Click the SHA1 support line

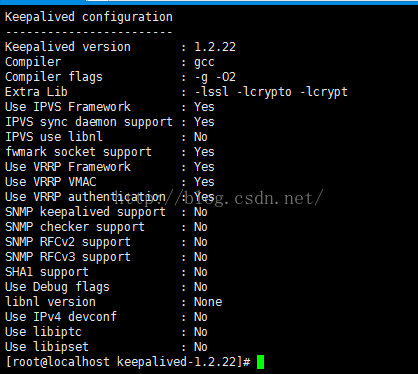(106, 272)
